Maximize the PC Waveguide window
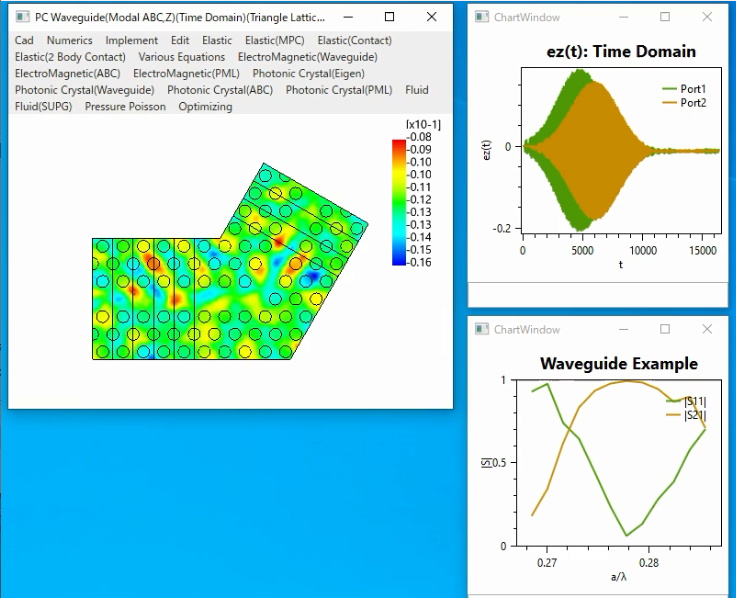Image resolution: width=736 pixels, height=598 pixels. (x=389, y=17)
